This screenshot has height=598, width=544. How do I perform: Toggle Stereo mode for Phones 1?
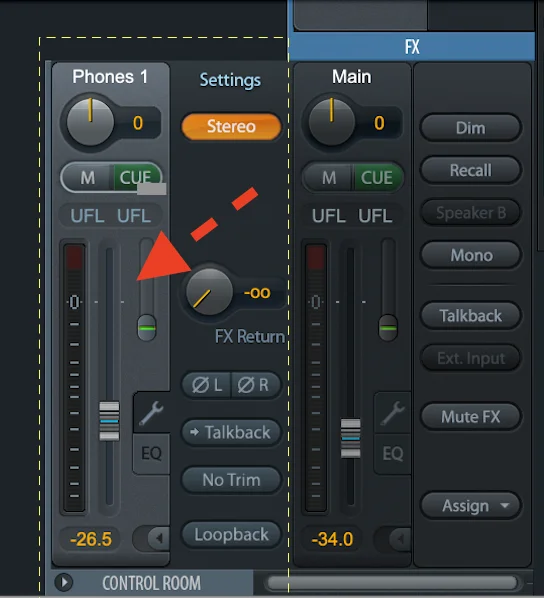(231, 126)
